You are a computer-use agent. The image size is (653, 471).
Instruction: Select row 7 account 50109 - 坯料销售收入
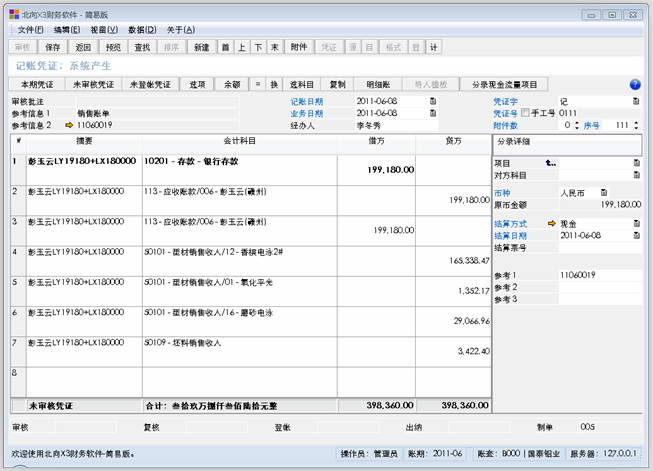pyautogui.click(x=240, y=352)
